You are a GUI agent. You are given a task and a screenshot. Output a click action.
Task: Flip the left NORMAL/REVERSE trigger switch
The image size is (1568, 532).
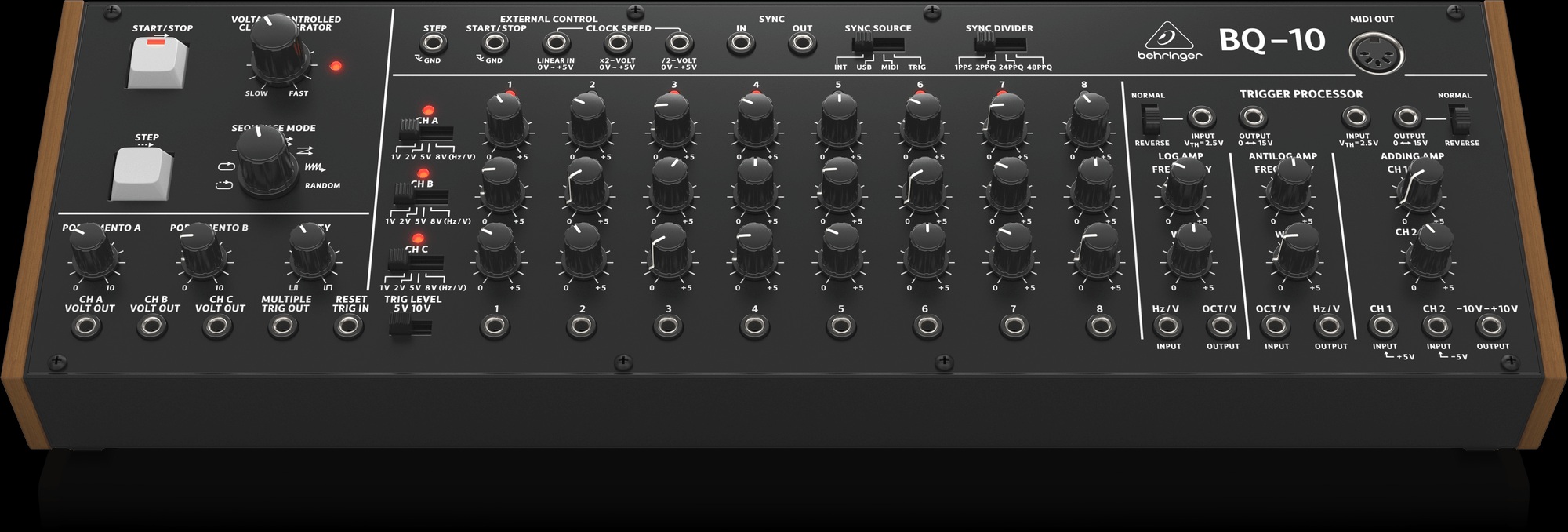(x=1151, y=120)
